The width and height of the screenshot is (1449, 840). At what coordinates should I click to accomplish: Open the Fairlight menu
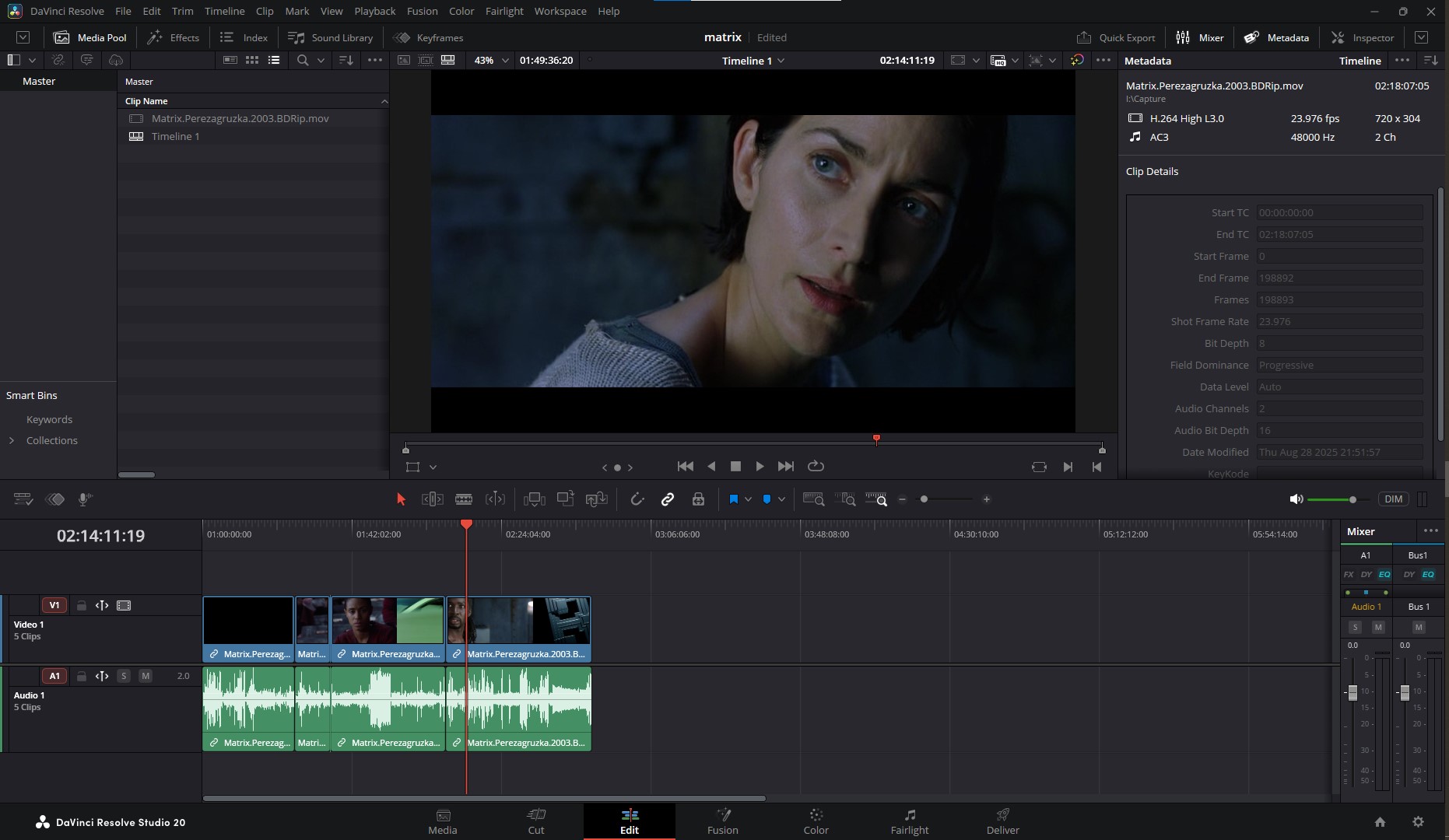tap(504, 11)
